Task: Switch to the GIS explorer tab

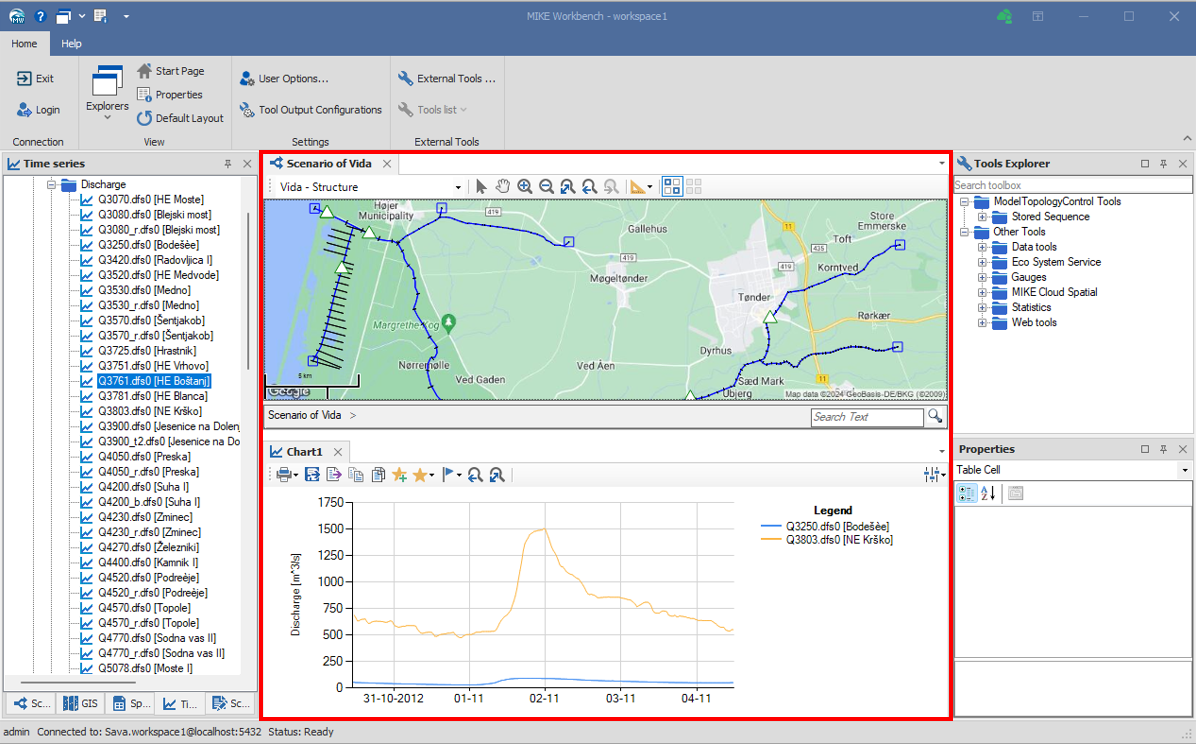Action: coord(80,704)
